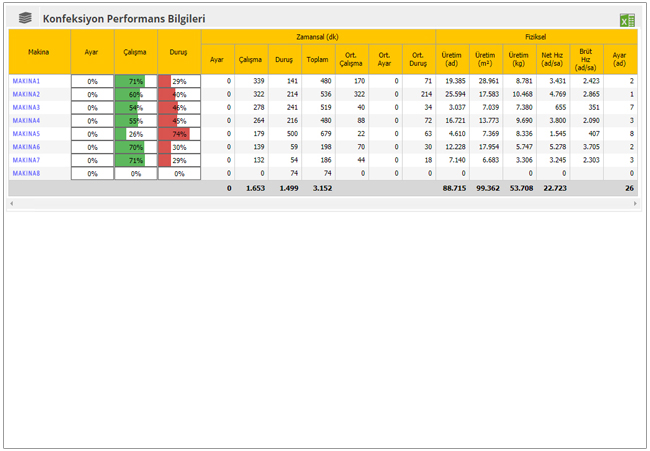Image resolution: width=650 pixels, height=451 pixels.
Task: Open the MAKINA3 machine link
Action: (x=26, y=107)
